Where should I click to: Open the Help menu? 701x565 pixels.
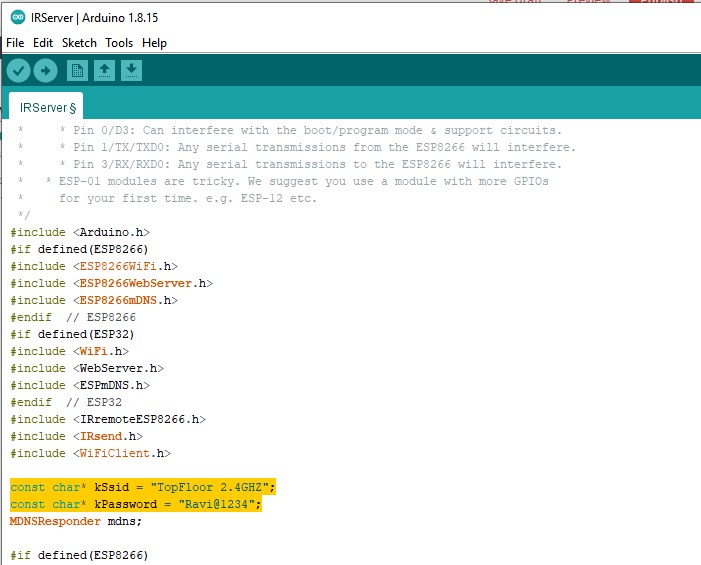[x=154, y=43]
